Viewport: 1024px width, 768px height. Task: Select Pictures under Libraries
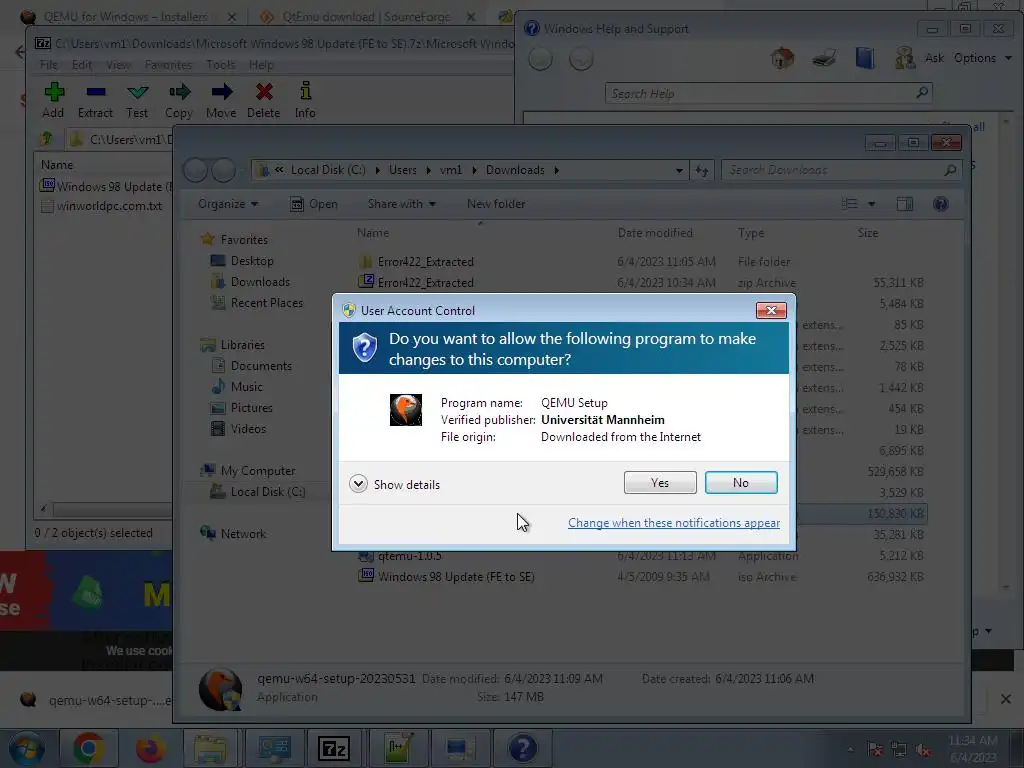pos(242,408)
